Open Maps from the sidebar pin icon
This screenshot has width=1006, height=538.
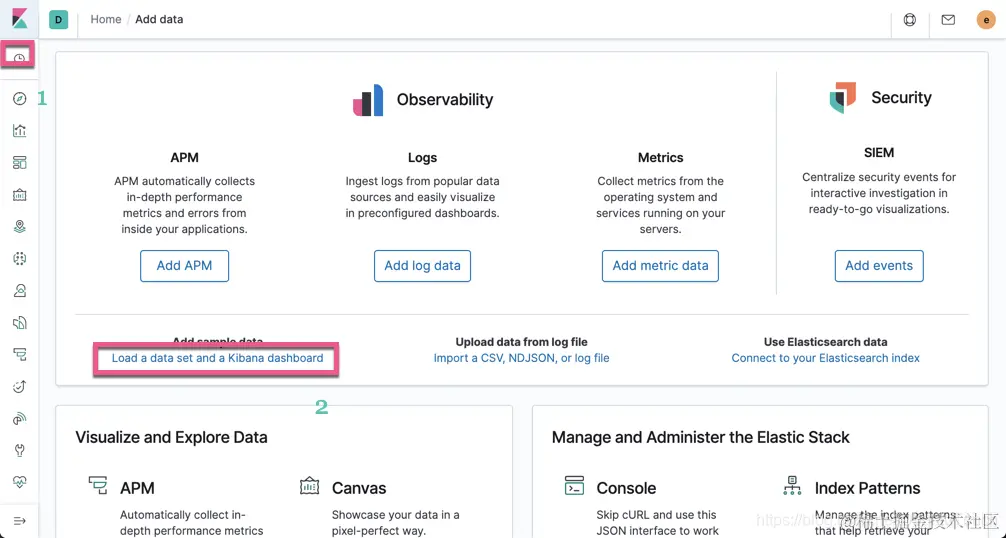coord(19,226)
